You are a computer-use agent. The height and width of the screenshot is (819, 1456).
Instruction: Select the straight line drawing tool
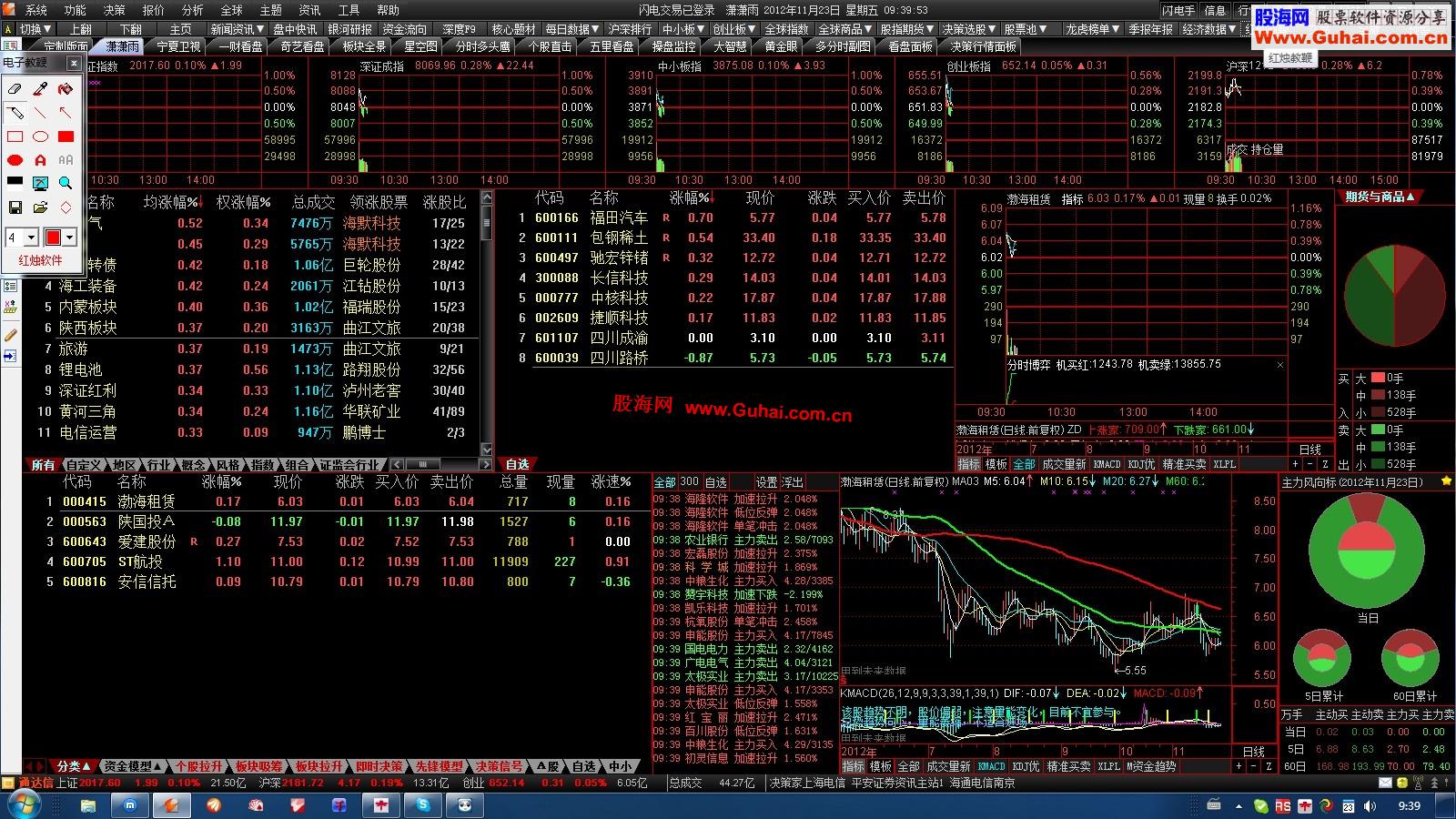click(x=40, y=113)
